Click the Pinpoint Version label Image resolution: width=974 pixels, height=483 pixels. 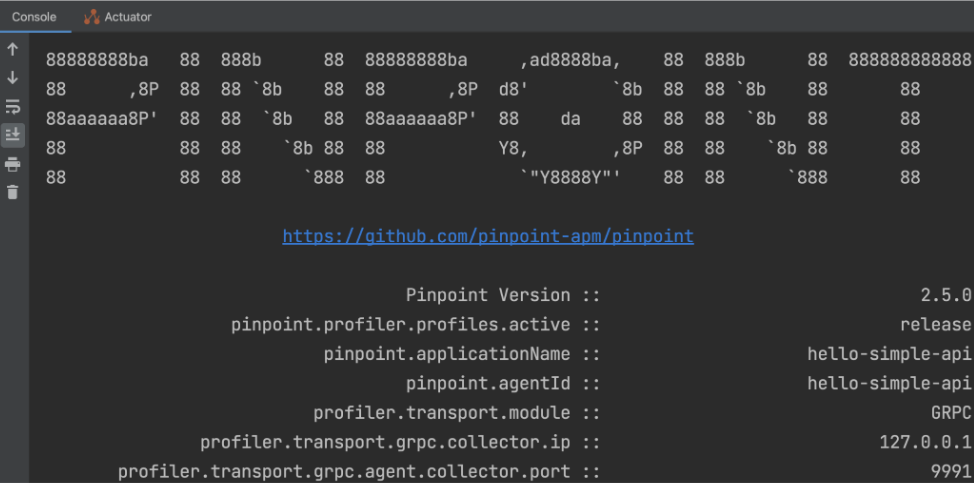488,295
